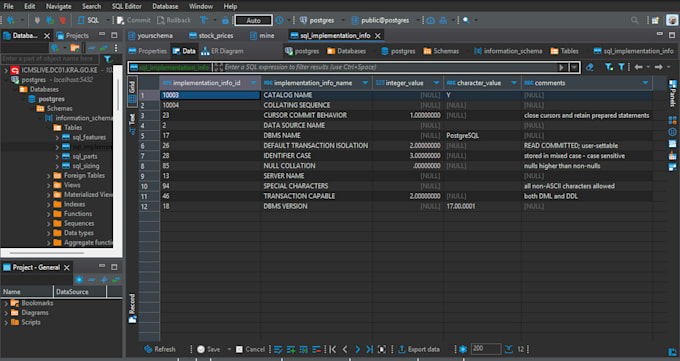This screenshot has height=361, width=680.
Task: Select the cell containing PostgreSQL
Action: coord(482,135)
